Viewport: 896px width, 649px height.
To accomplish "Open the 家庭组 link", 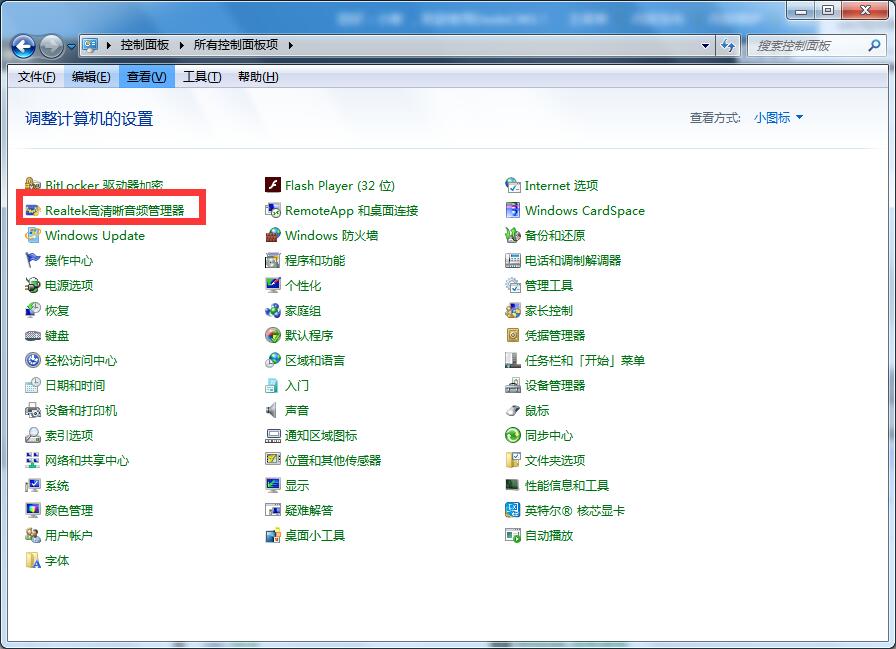I will coord(303,310).
